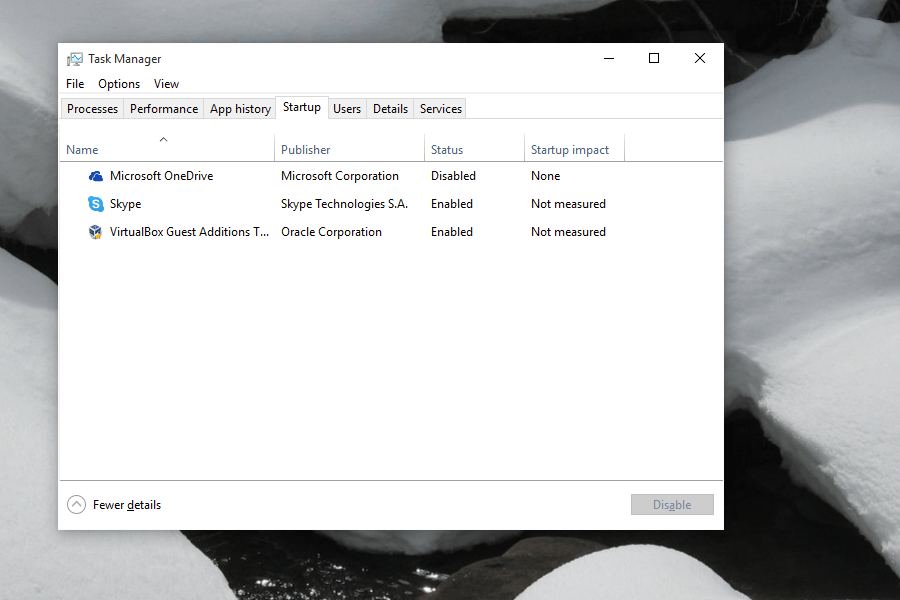Image resolution: width=900 pixels, height=600 pixels.
Task: Click the Enabled status of Skype
Action: tap(452, 204)
